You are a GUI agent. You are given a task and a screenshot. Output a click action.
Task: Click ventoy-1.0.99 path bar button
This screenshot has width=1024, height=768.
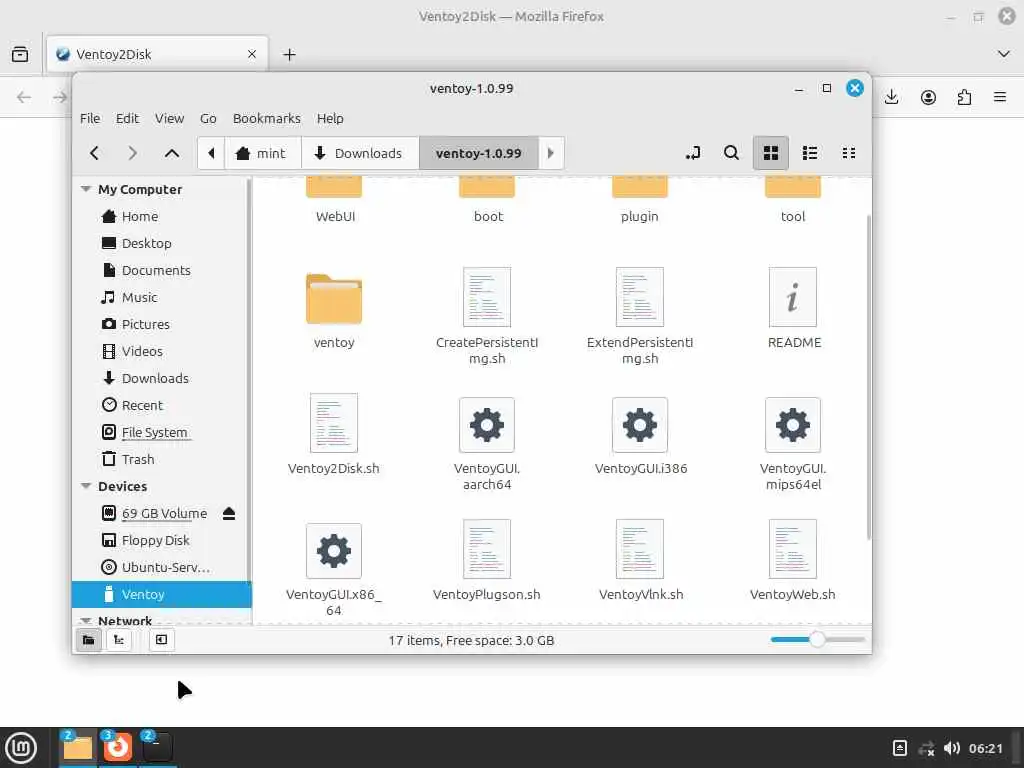tap(479, 153)
